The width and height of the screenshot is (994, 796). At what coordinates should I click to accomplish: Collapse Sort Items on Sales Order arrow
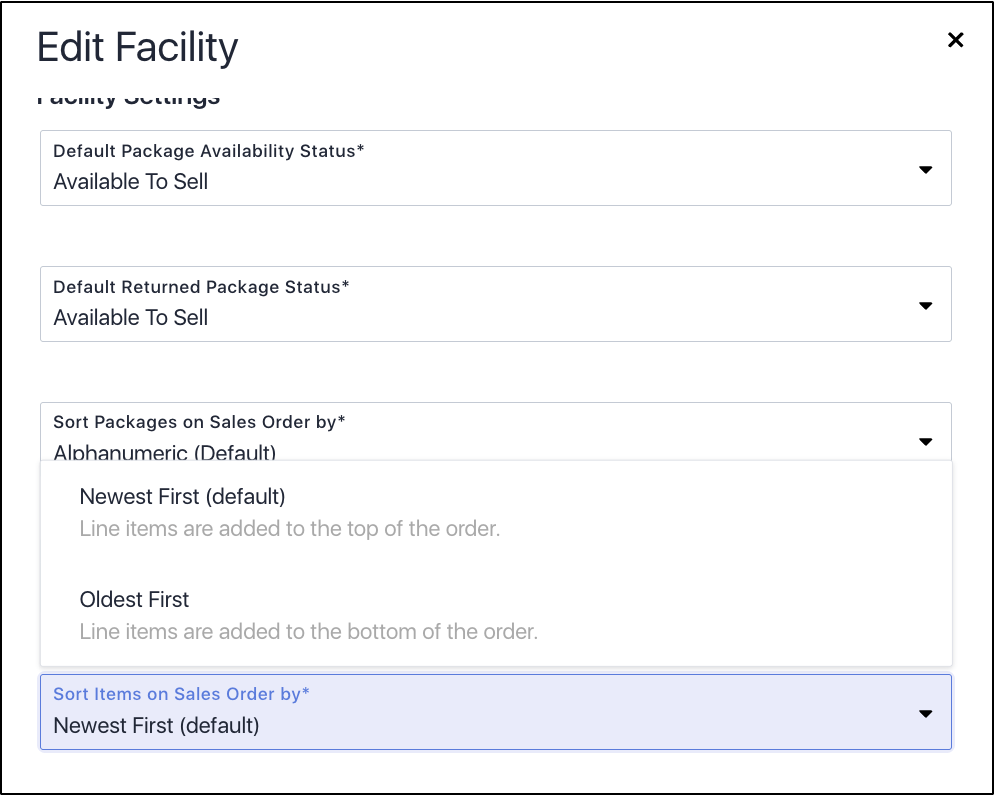point(926,714)
